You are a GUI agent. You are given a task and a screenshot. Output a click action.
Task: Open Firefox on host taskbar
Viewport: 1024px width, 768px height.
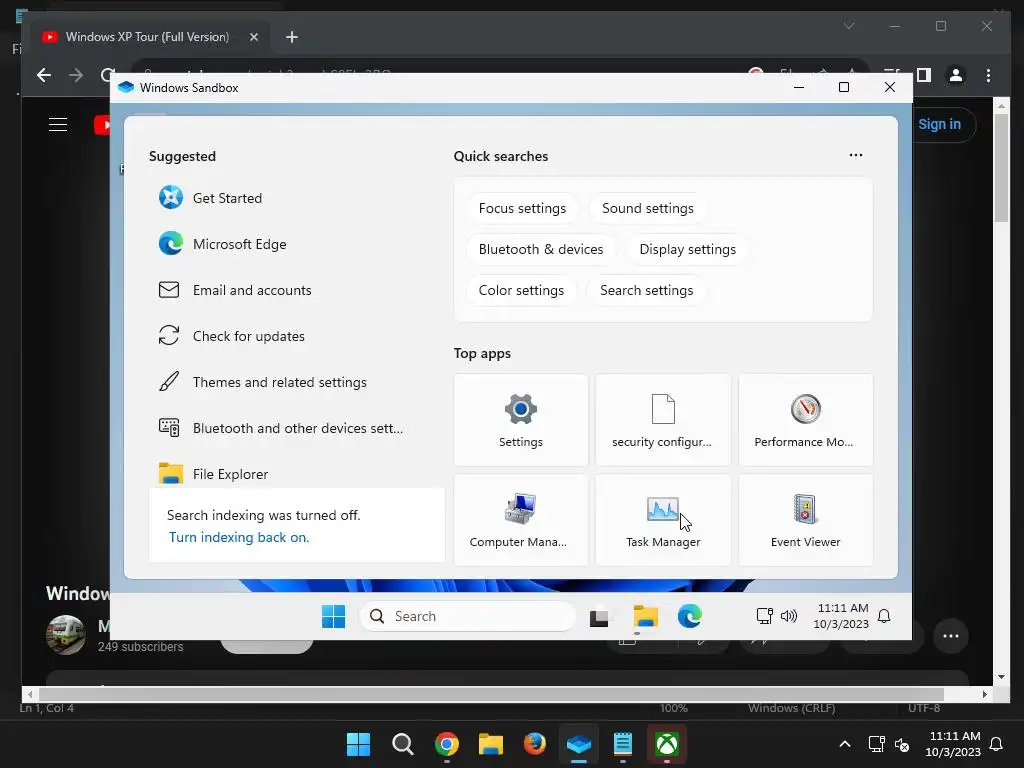(535, 744)
